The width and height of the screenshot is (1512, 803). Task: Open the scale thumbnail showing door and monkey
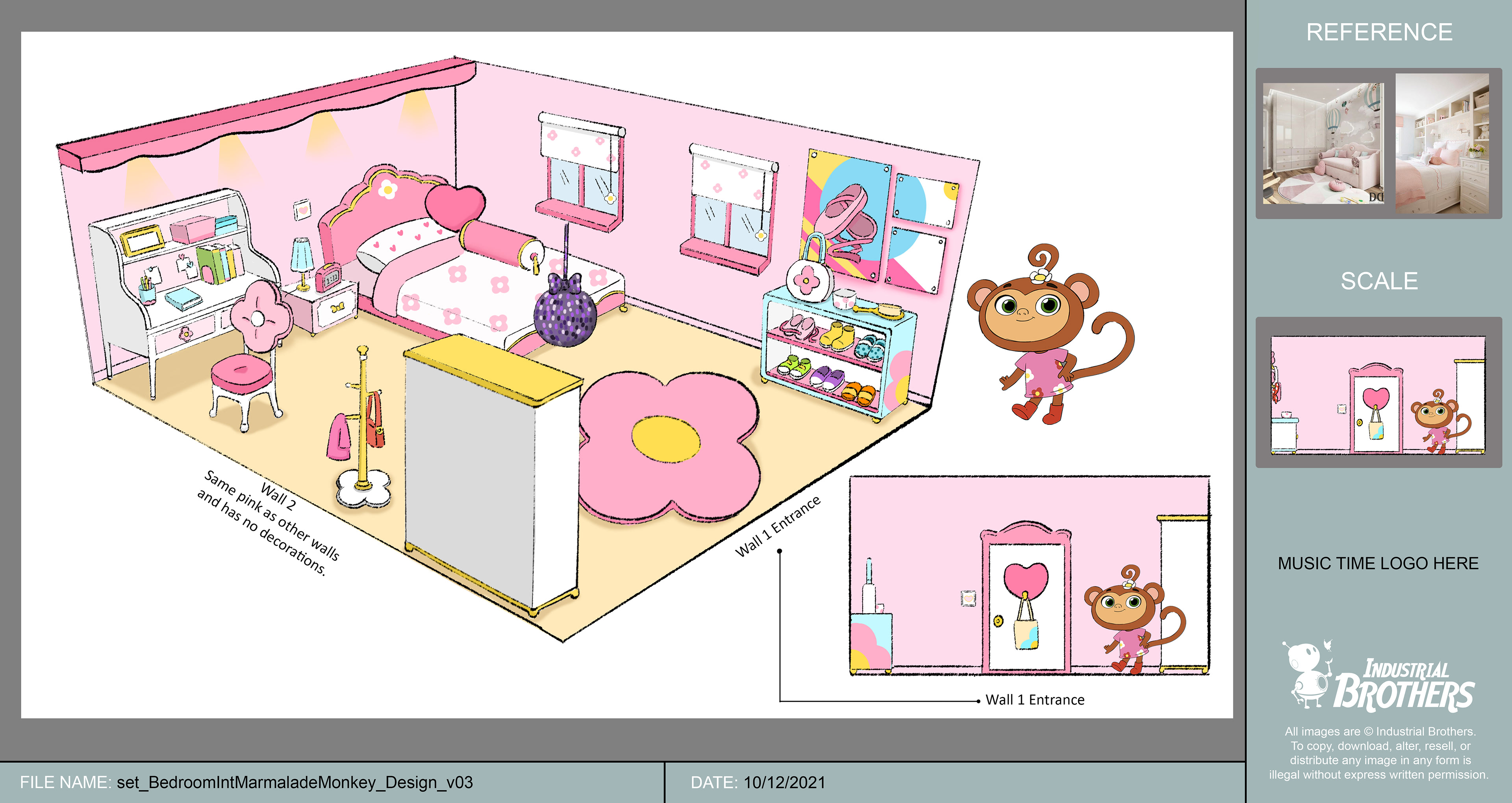tap(1378, 395)
